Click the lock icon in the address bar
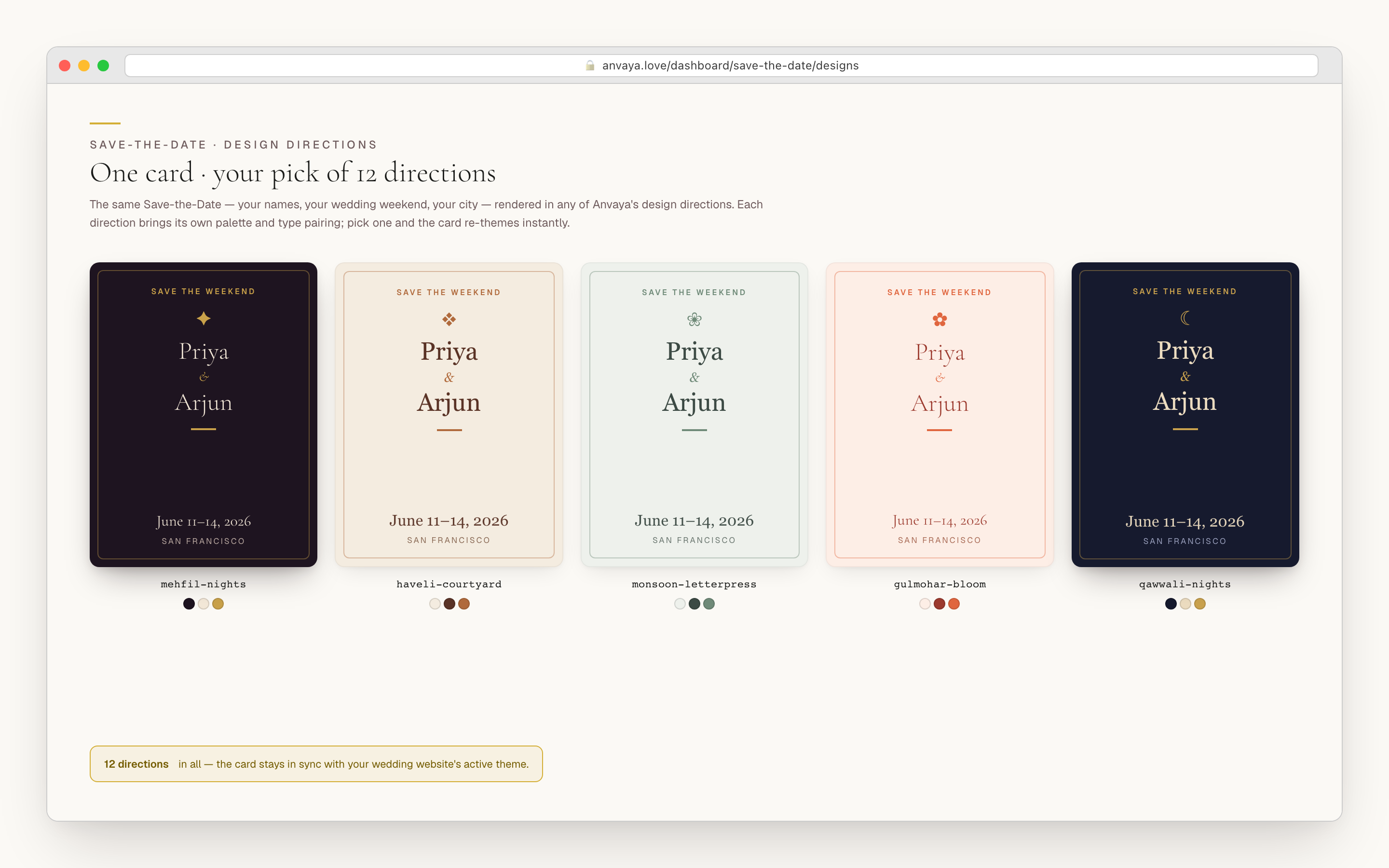Screen dimensions: 1389x868 [x=589, y=66]
